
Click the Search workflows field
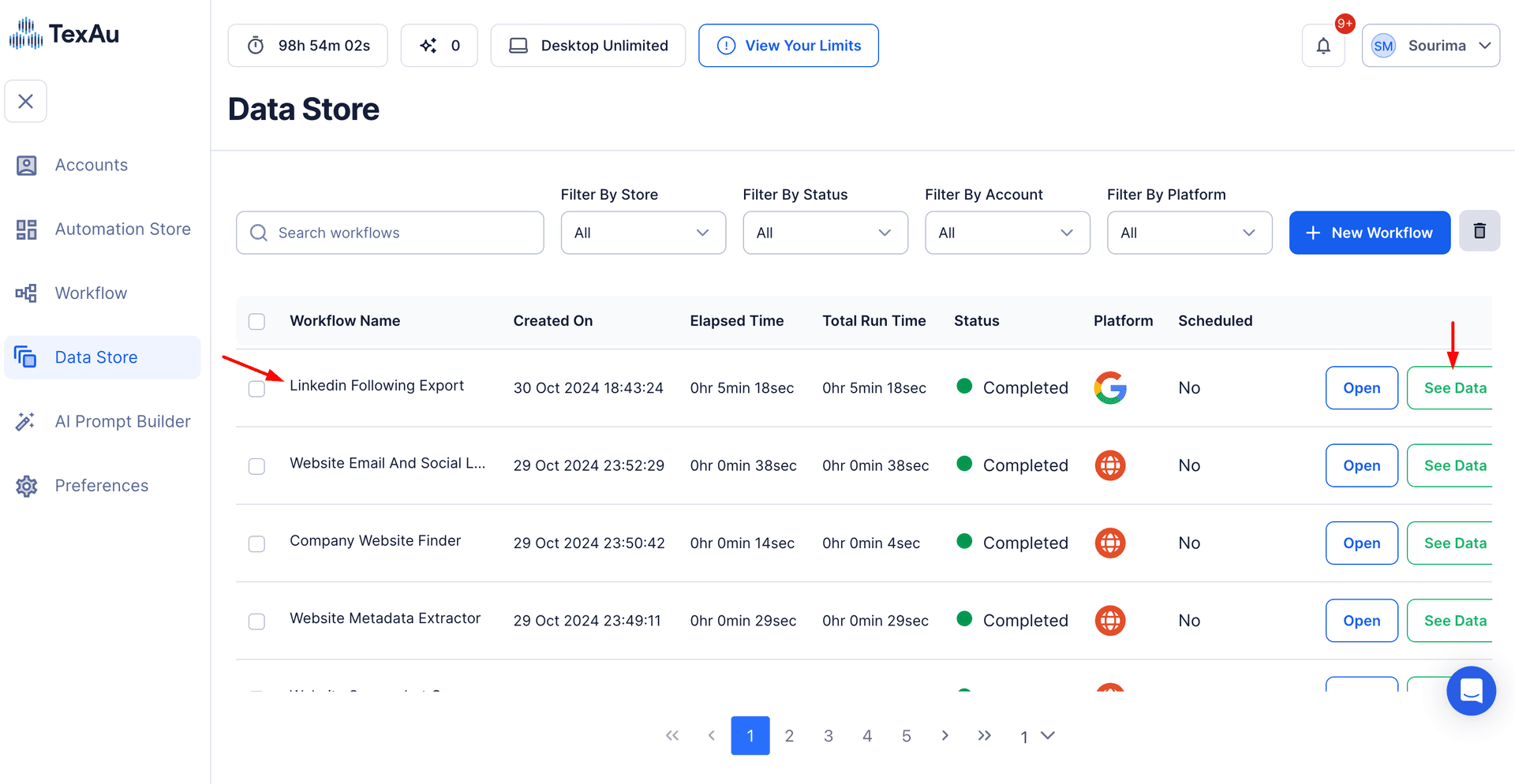pyautogui.click(x=390, y=233)
